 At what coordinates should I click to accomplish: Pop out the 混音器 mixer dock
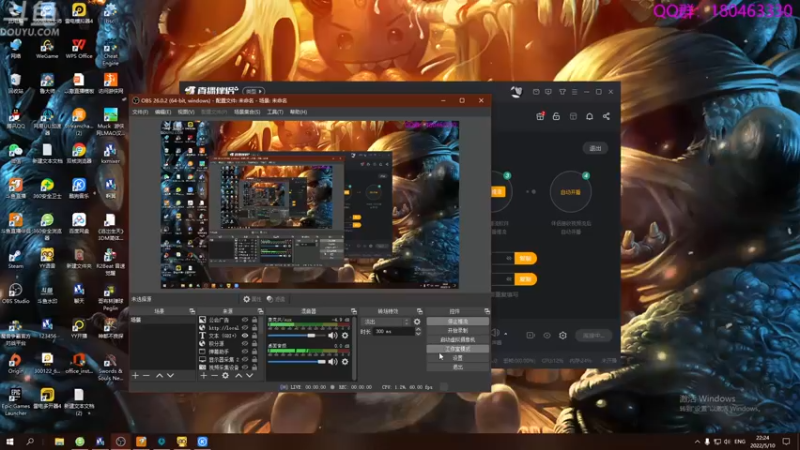point(354,311)
